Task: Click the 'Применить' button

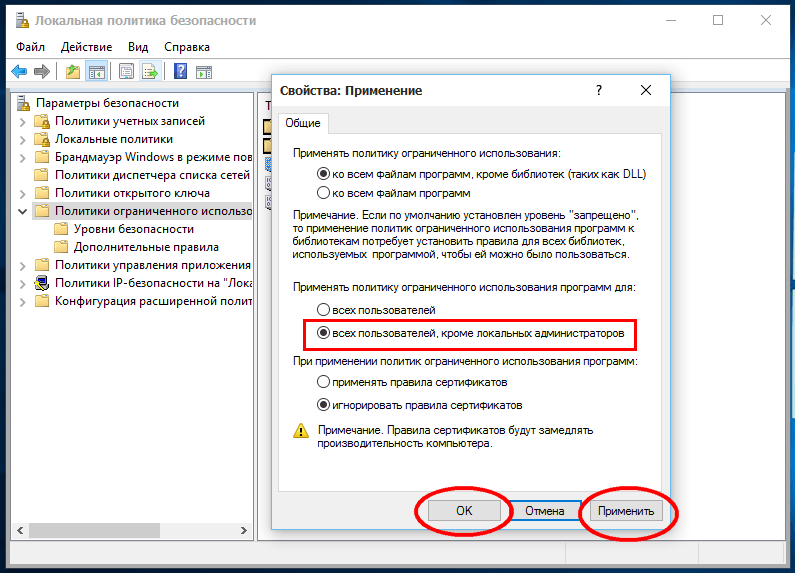Action: pyautogui.click(x=626, y=511)
